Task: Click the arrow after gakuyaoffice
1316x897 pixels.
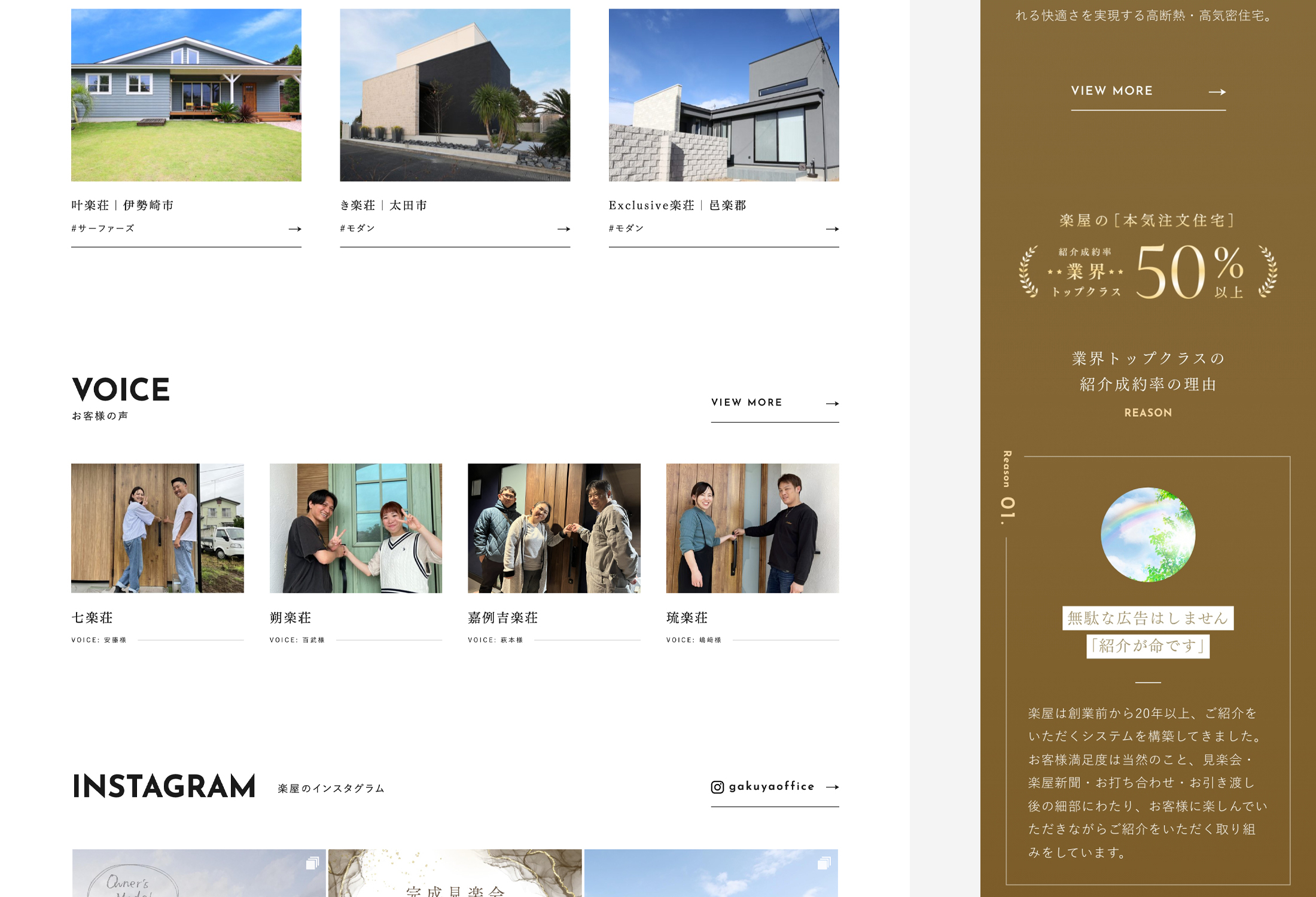Action: (x=832, y=787)
